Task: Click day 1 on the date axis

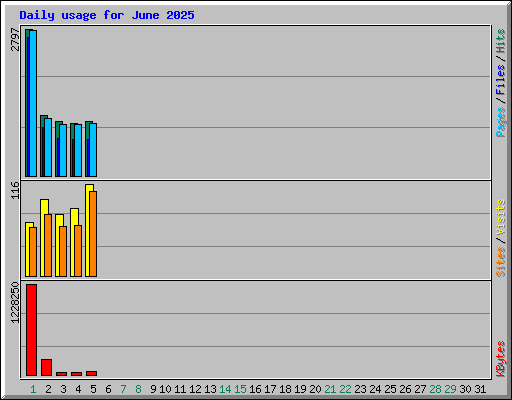Action: click(33, 389)
